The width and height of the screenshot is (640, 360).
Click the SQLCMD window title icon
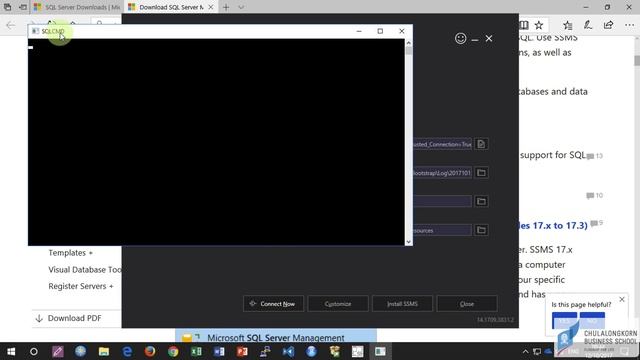tap(36, 31)
